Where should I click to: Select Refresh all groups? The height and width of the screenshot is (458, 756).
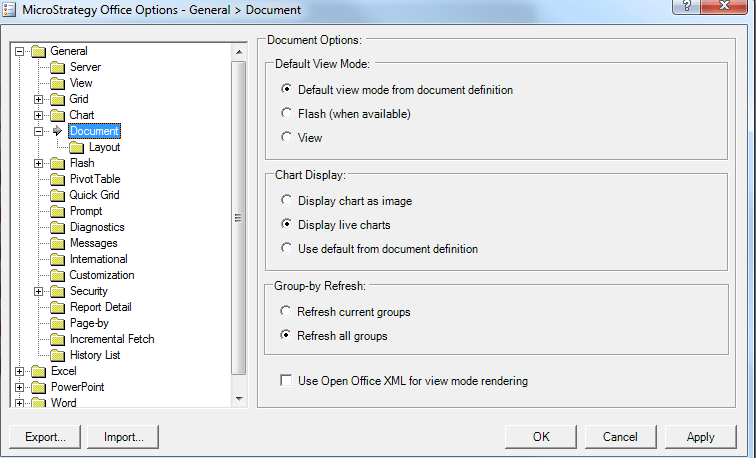[x=285, y=335]
